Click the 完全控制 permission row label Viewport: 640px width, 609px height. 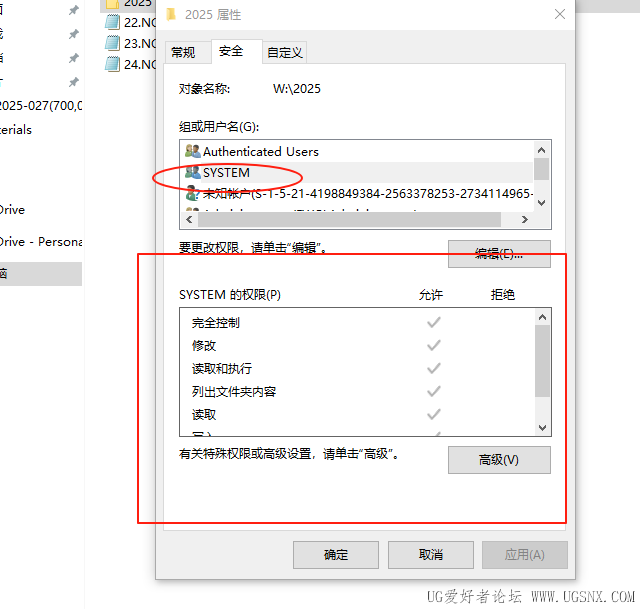(216, 323)
